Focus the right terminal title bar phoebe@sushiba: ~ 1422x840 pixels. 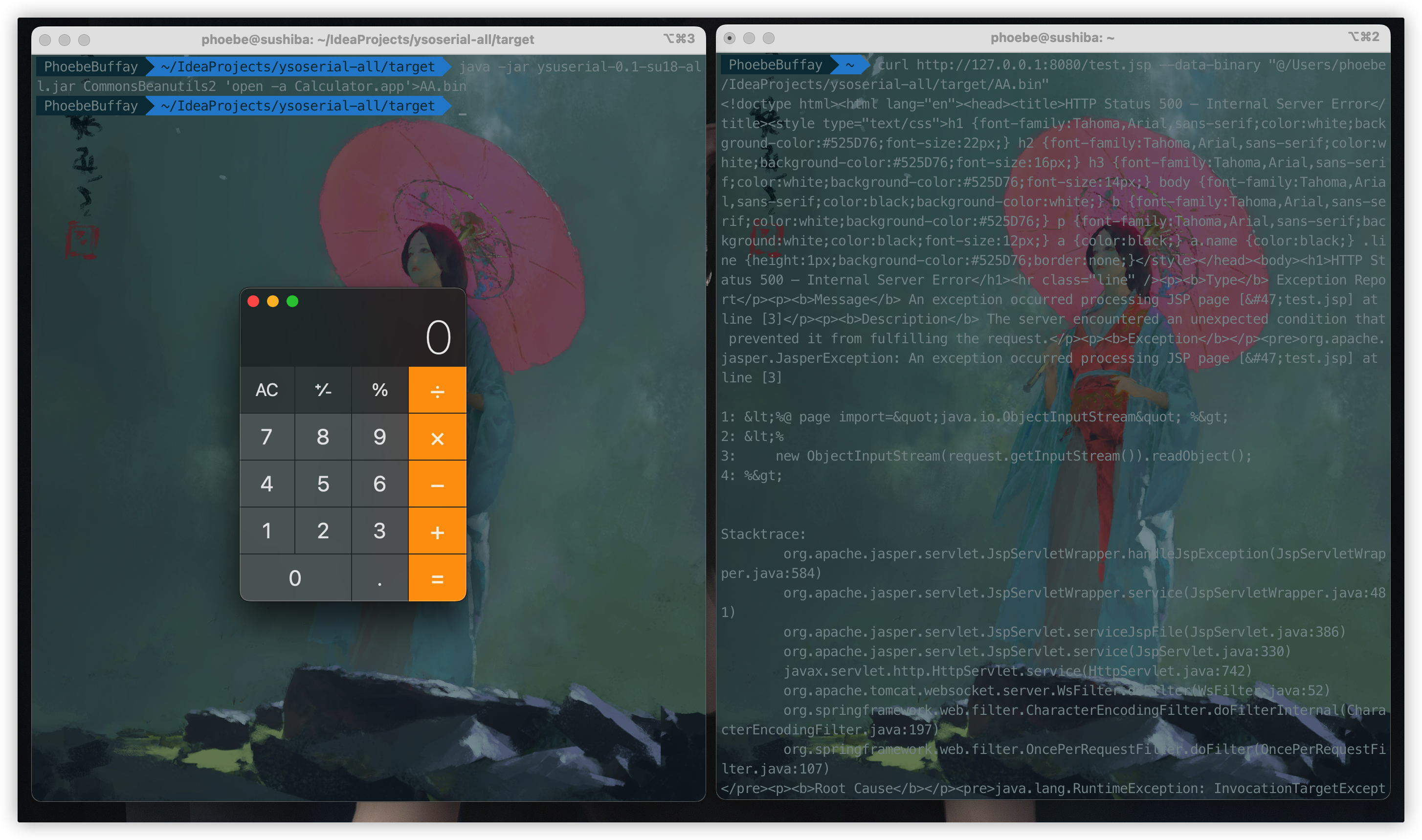[1052, 37]
